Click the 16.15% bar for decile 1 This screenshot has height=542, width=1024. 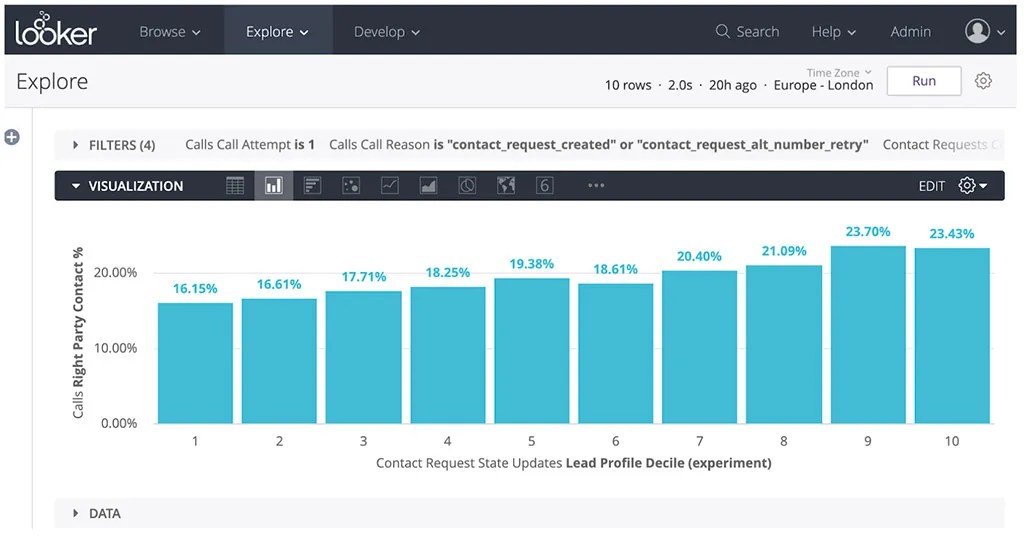(x=195, y=363)
